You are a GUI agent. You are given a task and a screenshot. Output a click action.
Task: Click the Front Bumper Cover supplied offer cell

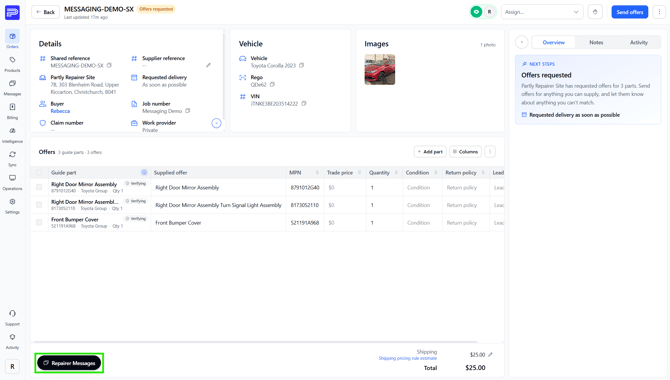coord(218,223)
